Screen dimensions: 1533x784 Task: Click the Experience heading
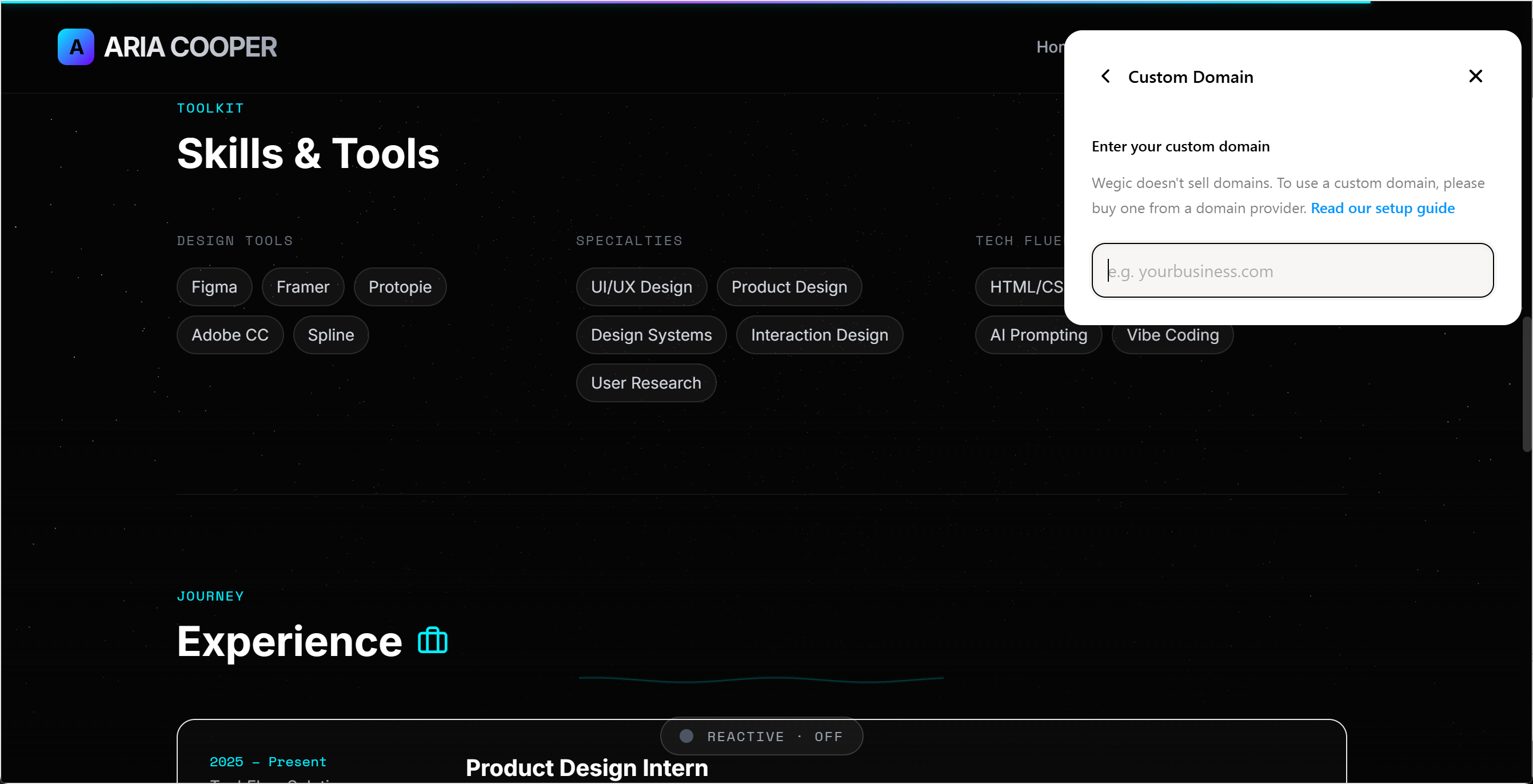pyautogui.click(x=289, y=642)
